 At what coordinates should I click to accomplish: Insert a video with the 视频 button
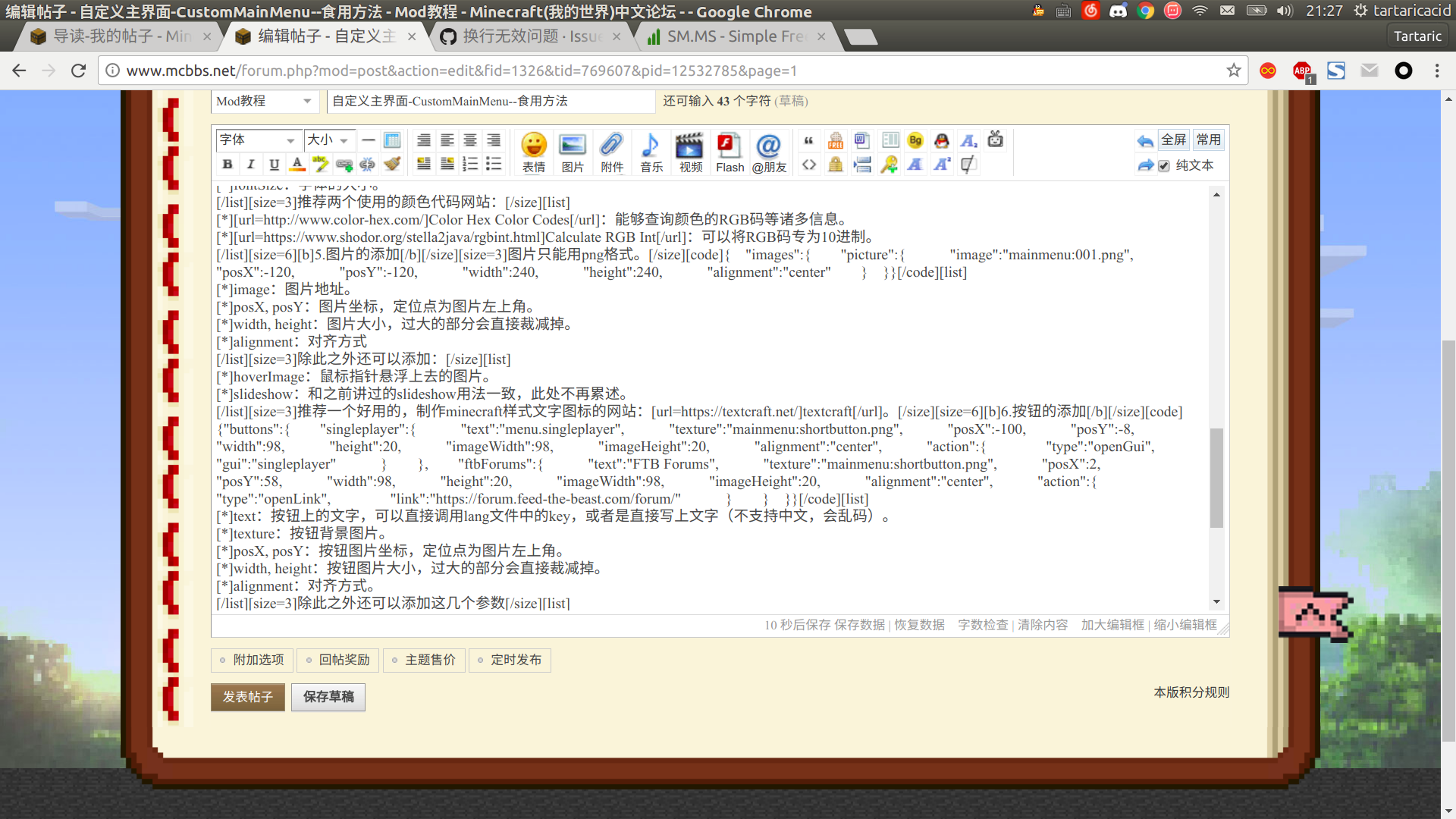690,152
